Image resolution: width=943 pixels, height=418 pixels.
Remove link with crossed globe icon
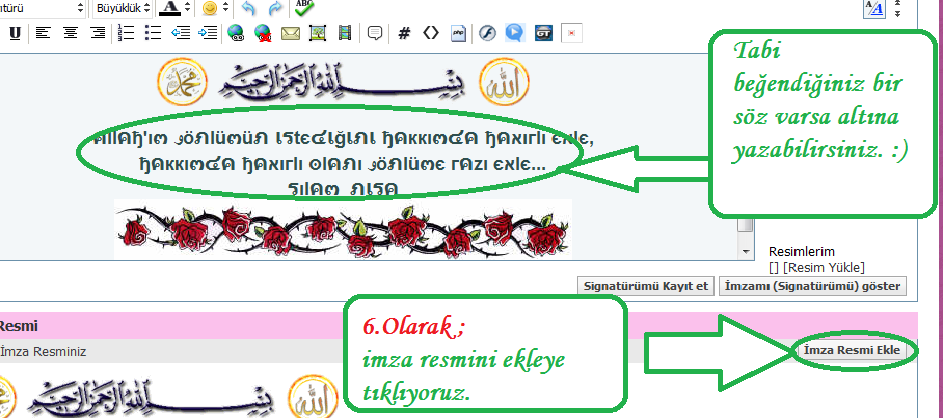point(263,33)
